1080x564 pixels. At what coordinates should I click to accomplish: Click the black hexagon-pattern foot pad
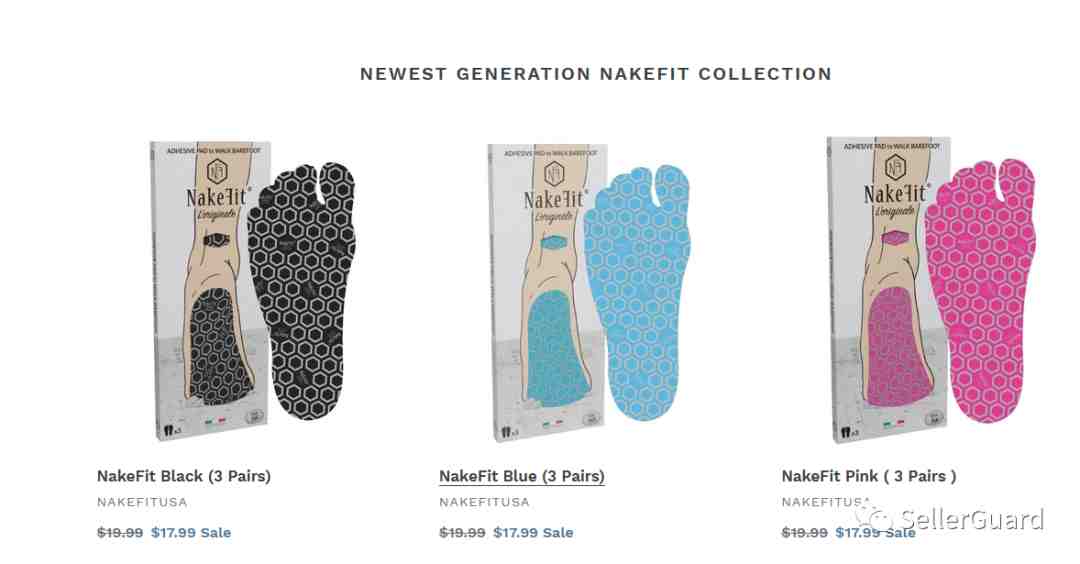click(303, 291)
